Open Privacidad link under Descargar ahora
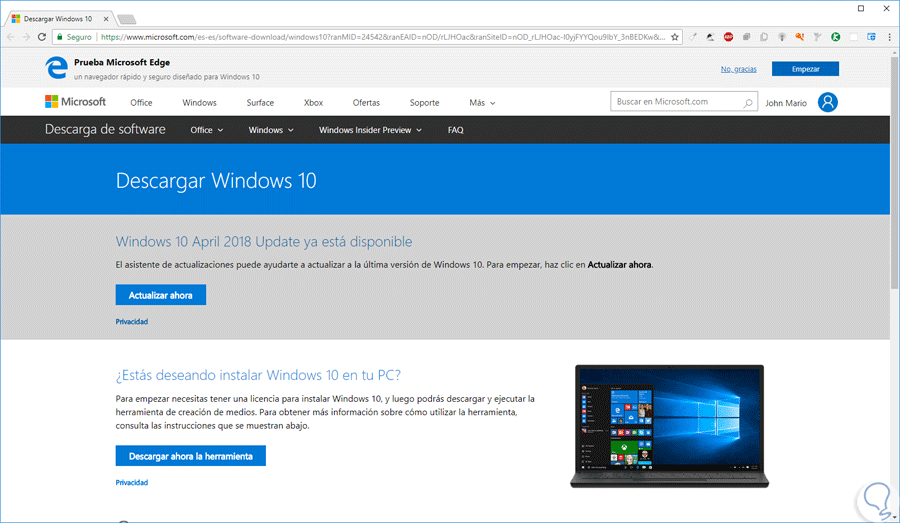This screenshot has width=900, height=523. coord(132,482)
